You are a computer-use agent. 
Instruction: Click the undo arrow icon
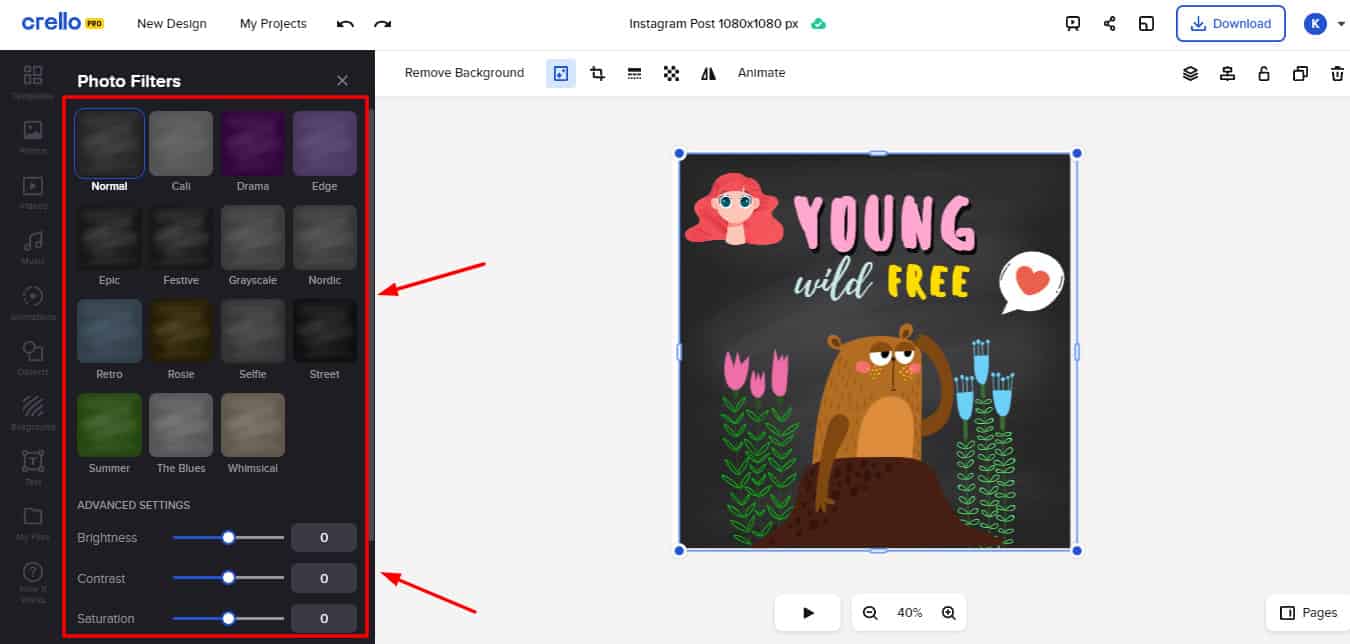346,24
